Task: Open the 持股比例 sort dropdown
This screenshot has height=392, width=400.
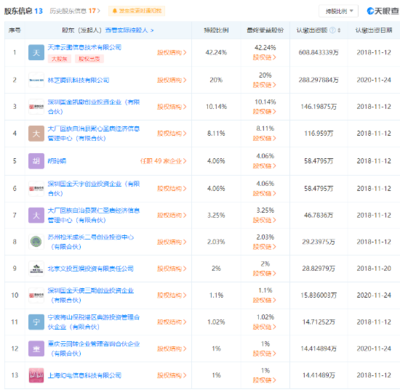Action: (x=338, y=11)
